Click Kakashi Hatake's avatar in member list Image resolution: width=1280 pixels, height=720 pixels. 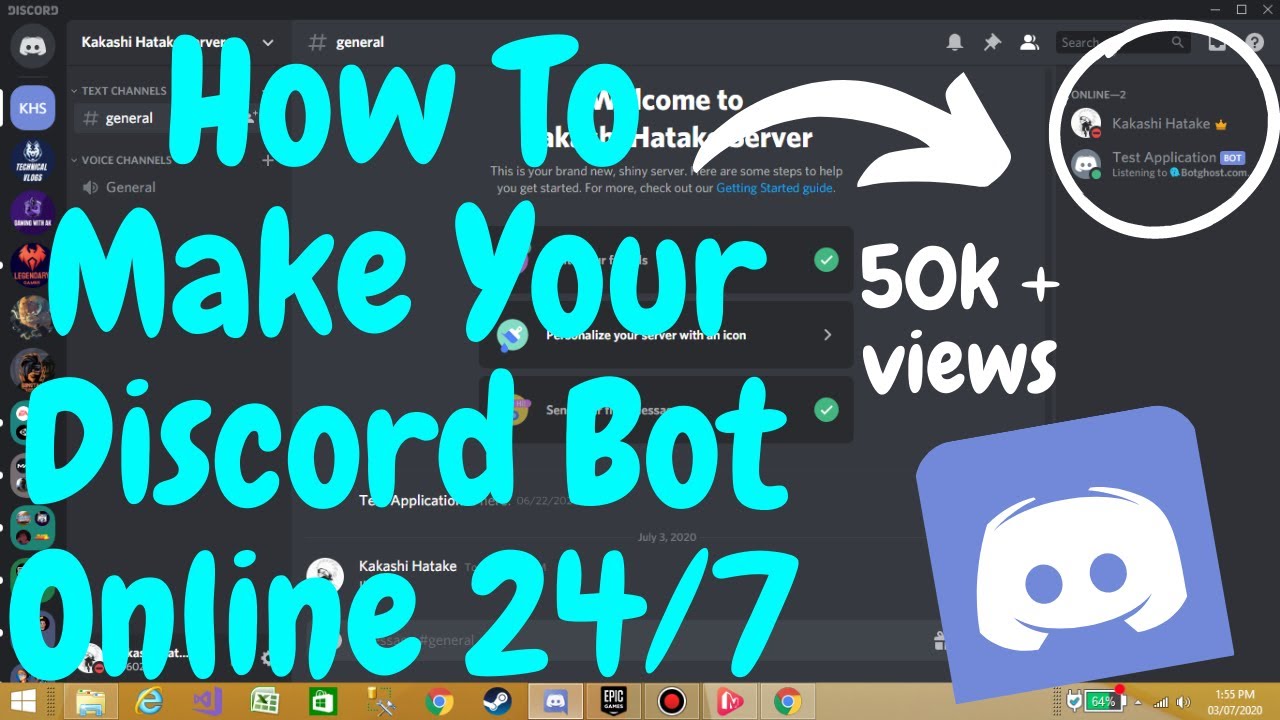(1085, 124)
